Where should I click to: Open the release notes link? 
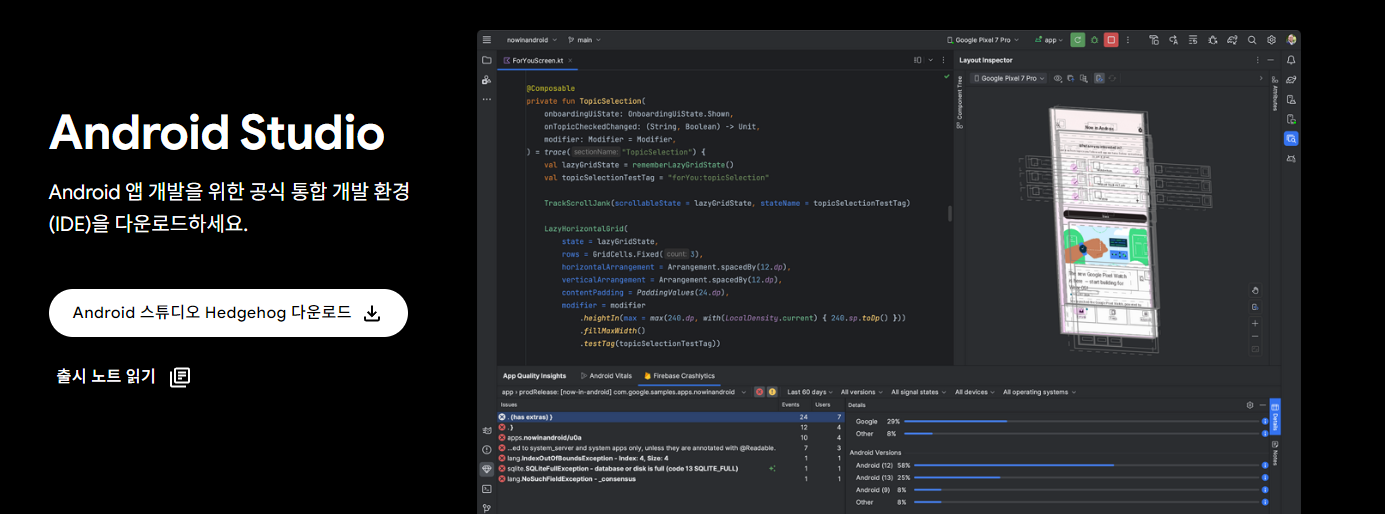pyautogui.click(x=124, y=377)
